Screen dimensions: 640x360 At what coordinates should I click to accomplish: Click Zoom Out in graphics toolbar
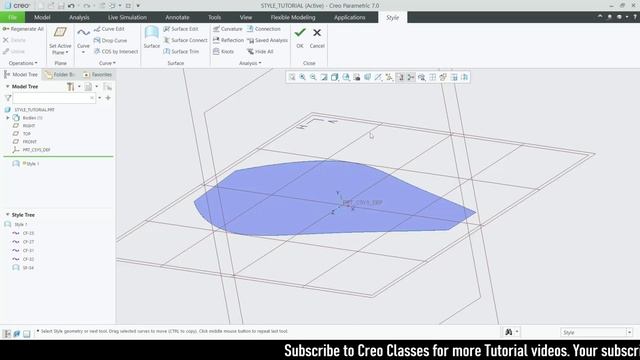(x=313, y=77)
